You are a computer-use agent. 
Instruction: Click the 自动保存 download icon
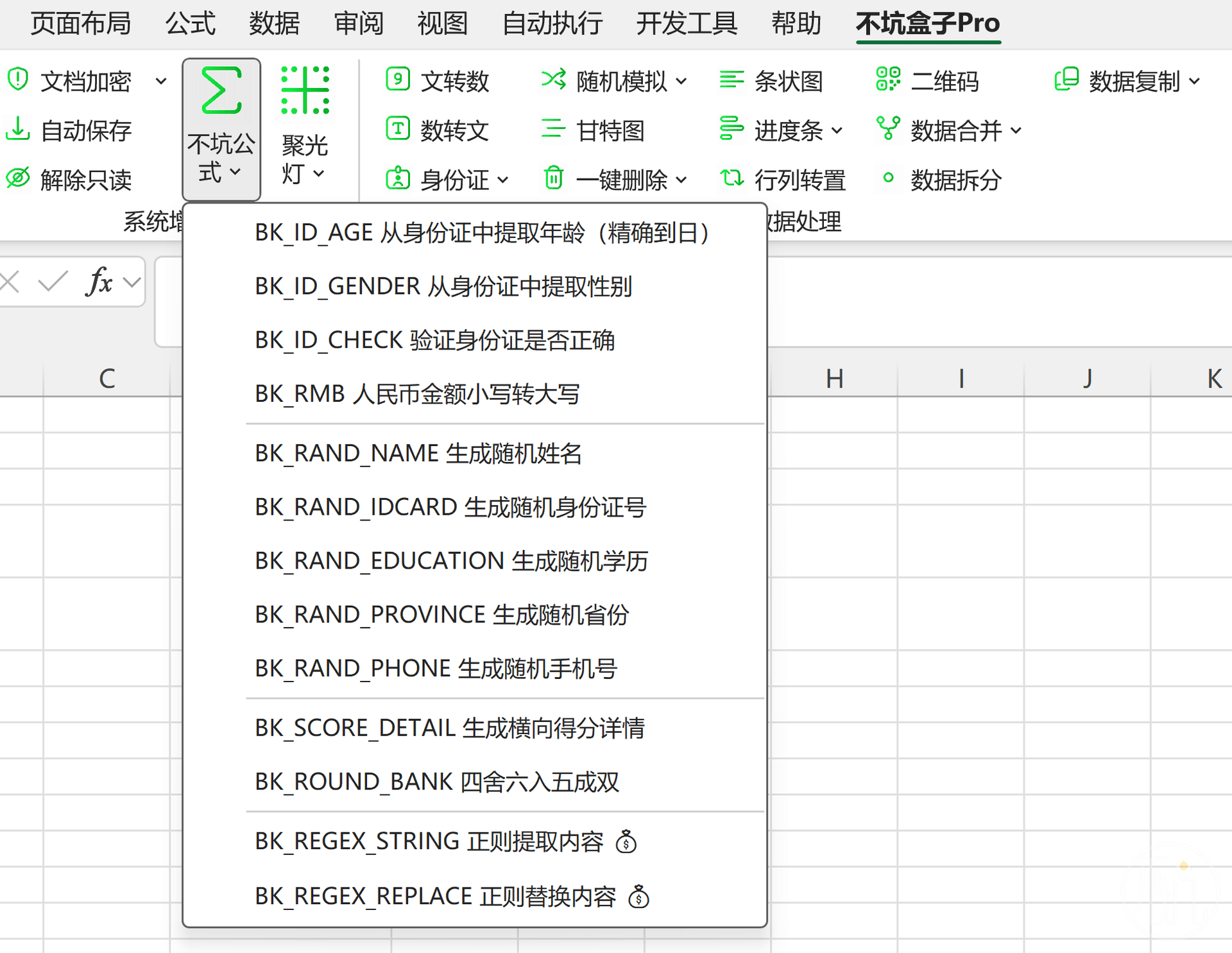[x=18, y=129]
